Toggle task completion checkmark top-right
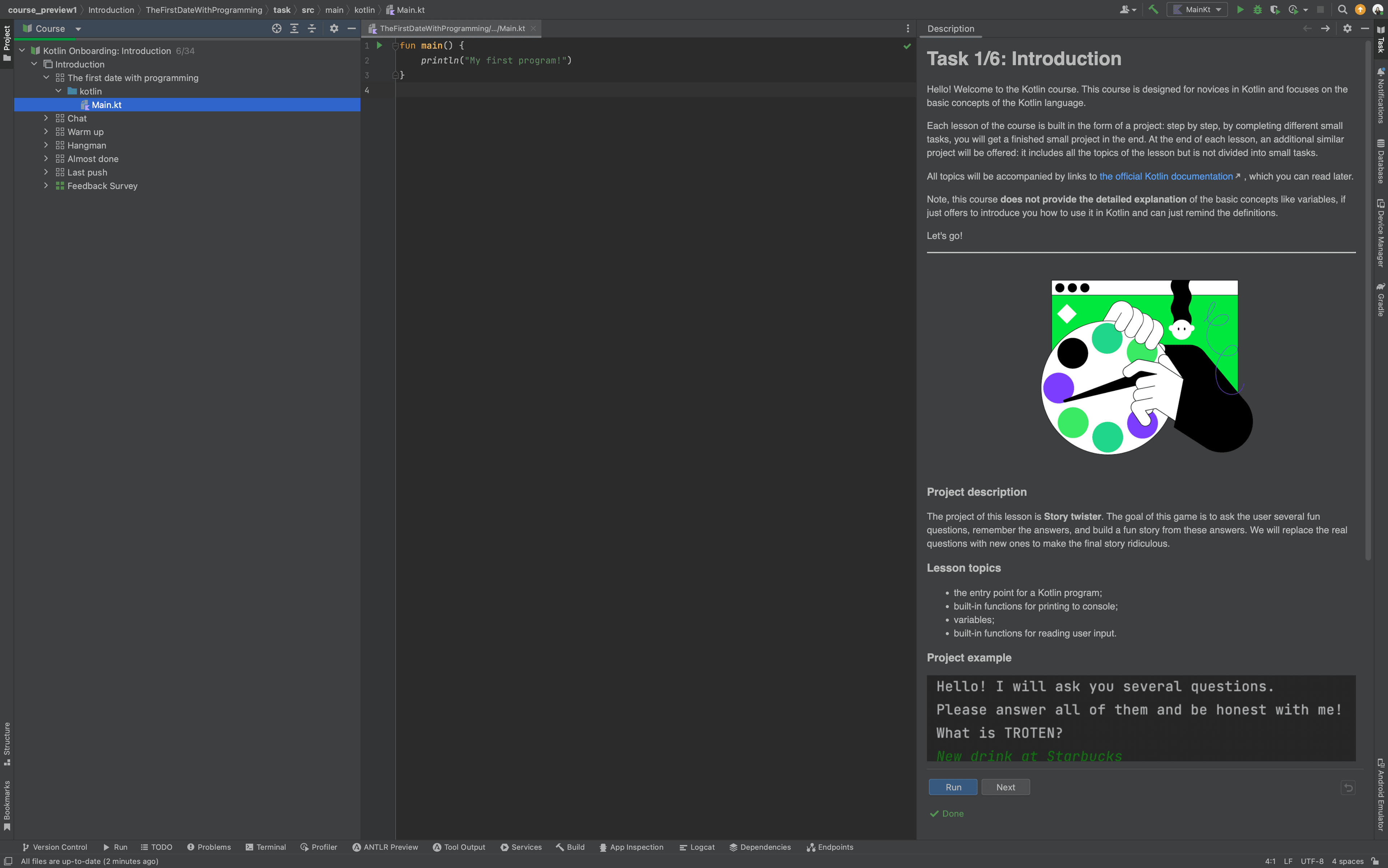The image size is (1388, 868). tap(907, 46)
